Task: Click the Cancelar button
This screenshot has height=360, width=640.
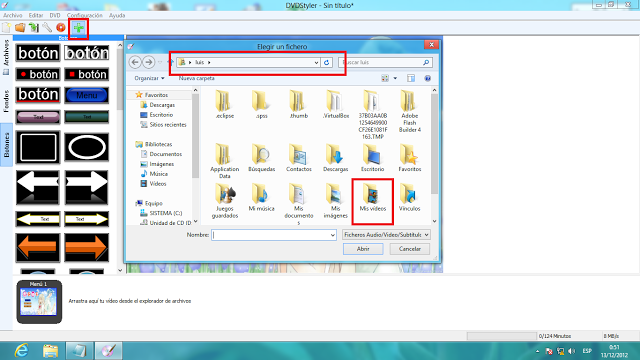Action: tap(409, 249)
